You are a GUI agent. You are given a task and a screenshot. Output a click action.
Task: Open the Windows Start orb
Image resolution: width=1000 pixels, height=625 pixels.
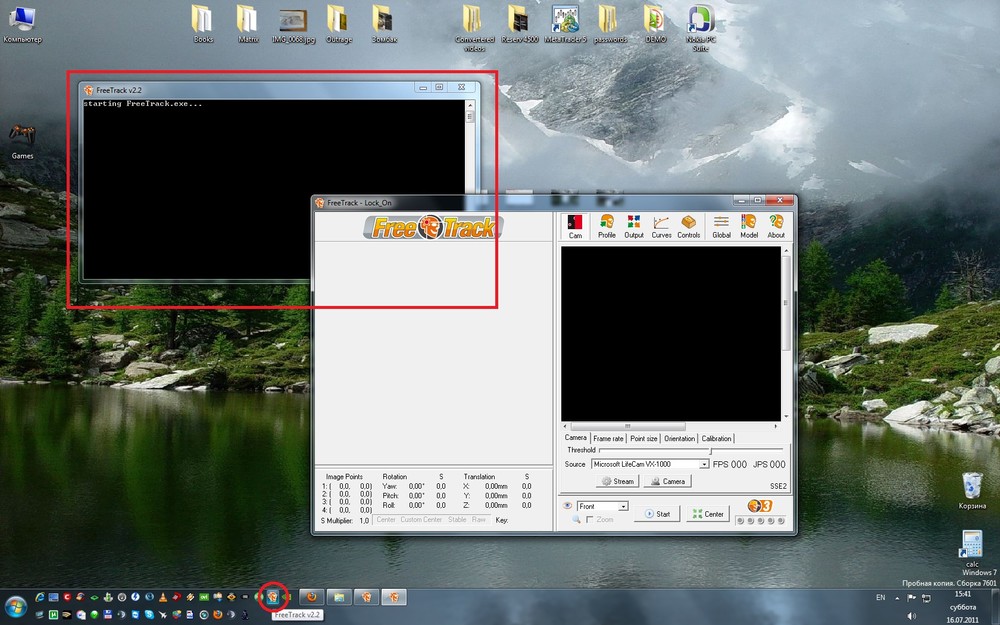click(15, 607)
